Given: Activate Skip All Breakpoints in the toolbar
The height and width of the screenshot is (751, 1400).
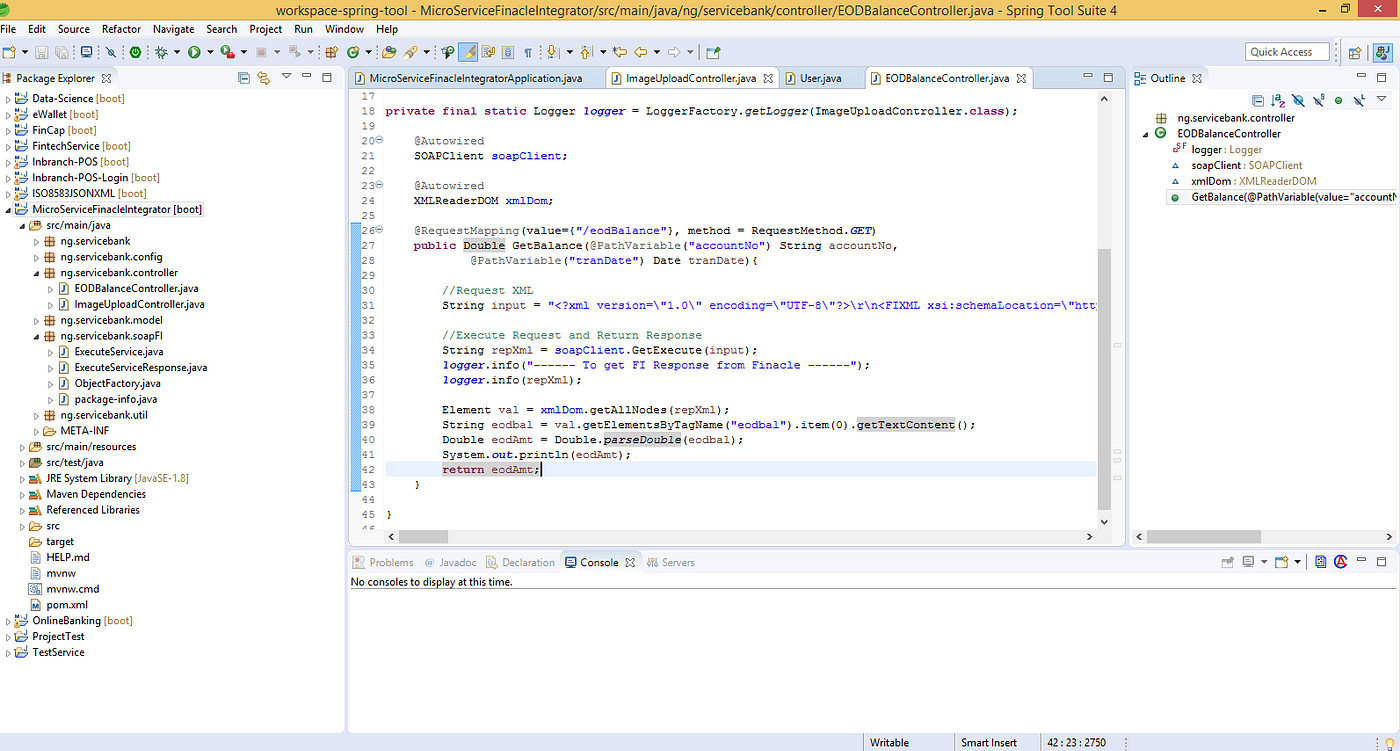Looking at the screenshot, I should pyautogui.click(x=110, y=52).
